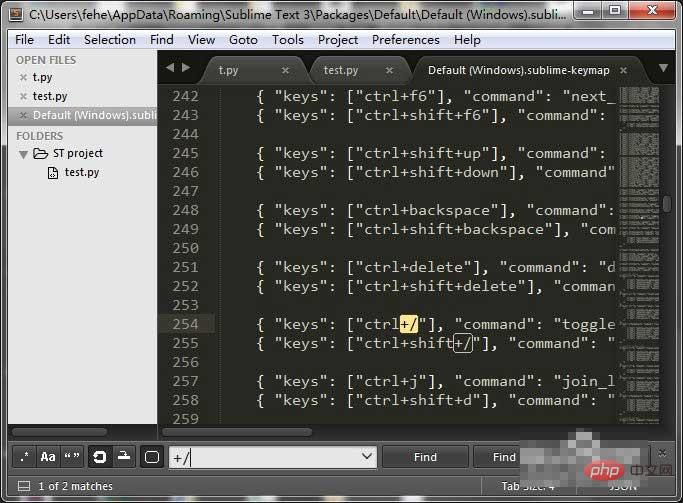Toggle highlight matches icon
This screenshot has height=503, width=683.
(151, 457)
